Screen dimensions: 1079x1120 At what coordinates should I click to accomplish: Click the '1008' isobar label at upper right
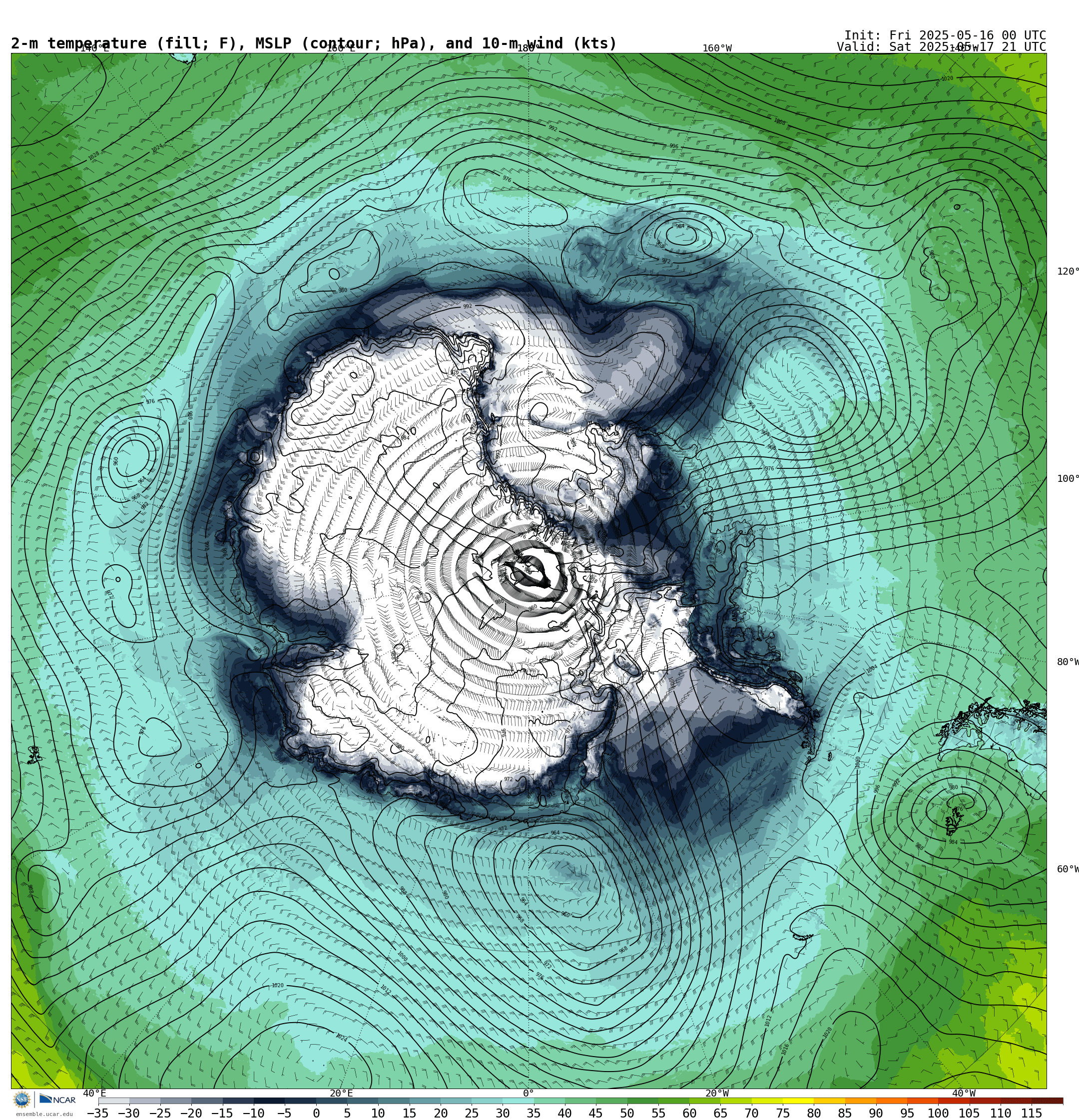click(x=779, y=122)
